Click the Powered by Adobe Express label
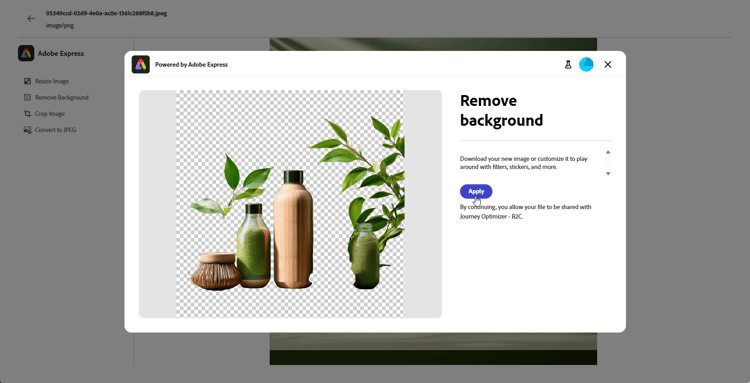The image size is (750, 383). tap(191, 65)
